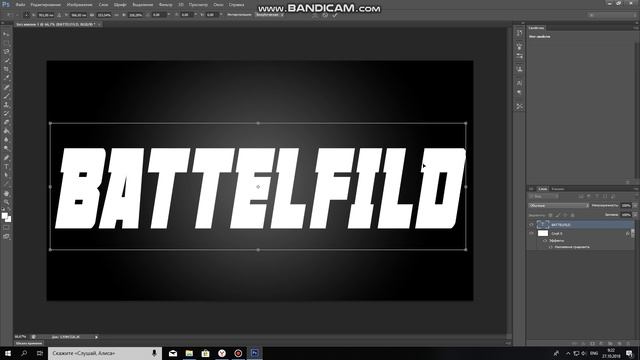
Task: Select the Magic Wand tool
Action: [6, 60]
